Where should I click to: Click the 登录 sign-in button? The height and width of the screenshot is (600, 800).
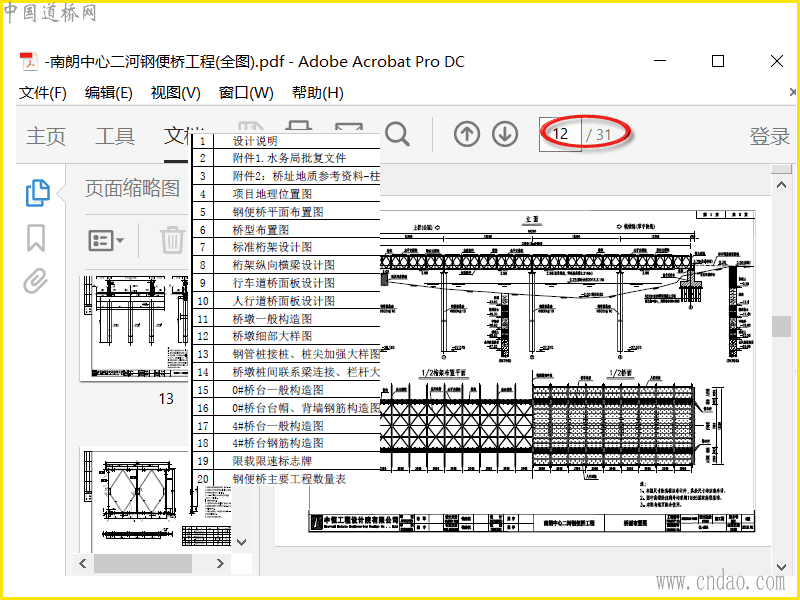click(769, 136)
